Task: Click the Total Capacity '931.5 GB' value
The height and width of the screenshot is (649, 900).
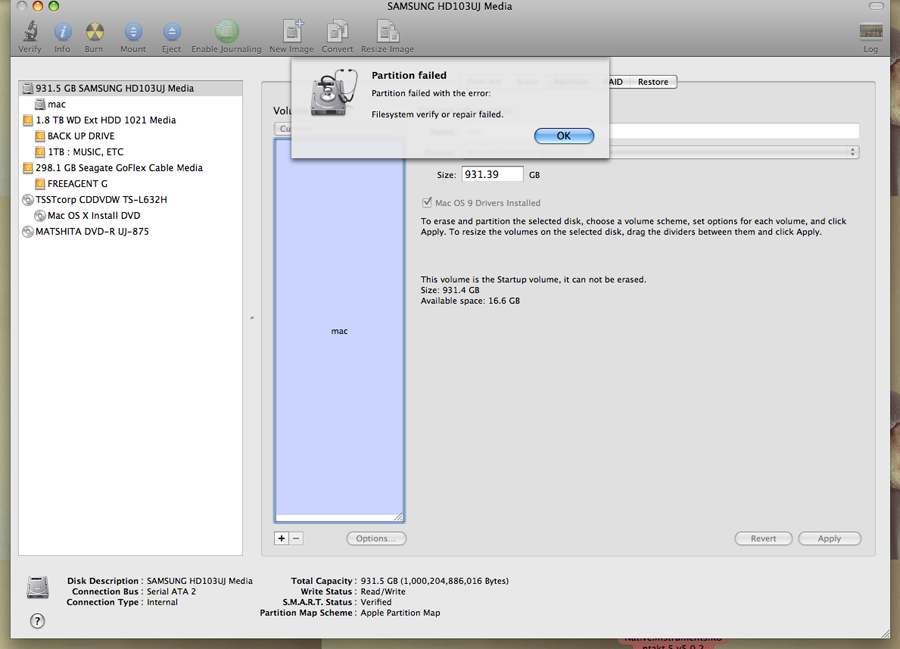Action: pyautogui.click(x=435, y=581)
